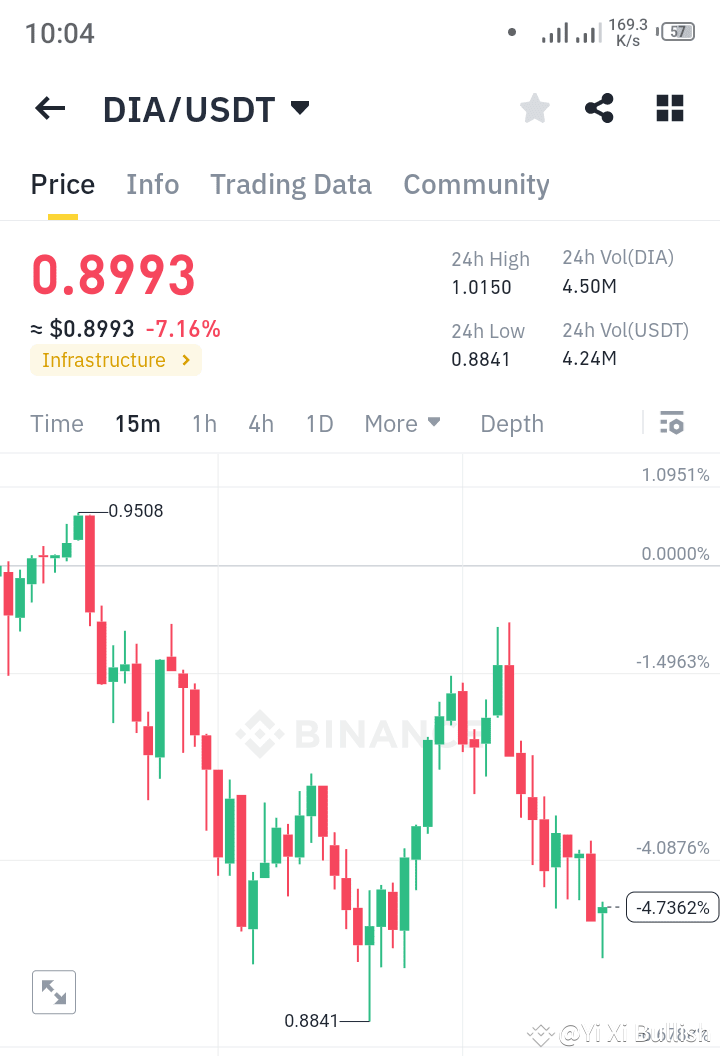Image resolution: width=720 pixels, height=1056 pixels.
Task: Tap the fullscreen chart expand icon
Action: (54, 992)
